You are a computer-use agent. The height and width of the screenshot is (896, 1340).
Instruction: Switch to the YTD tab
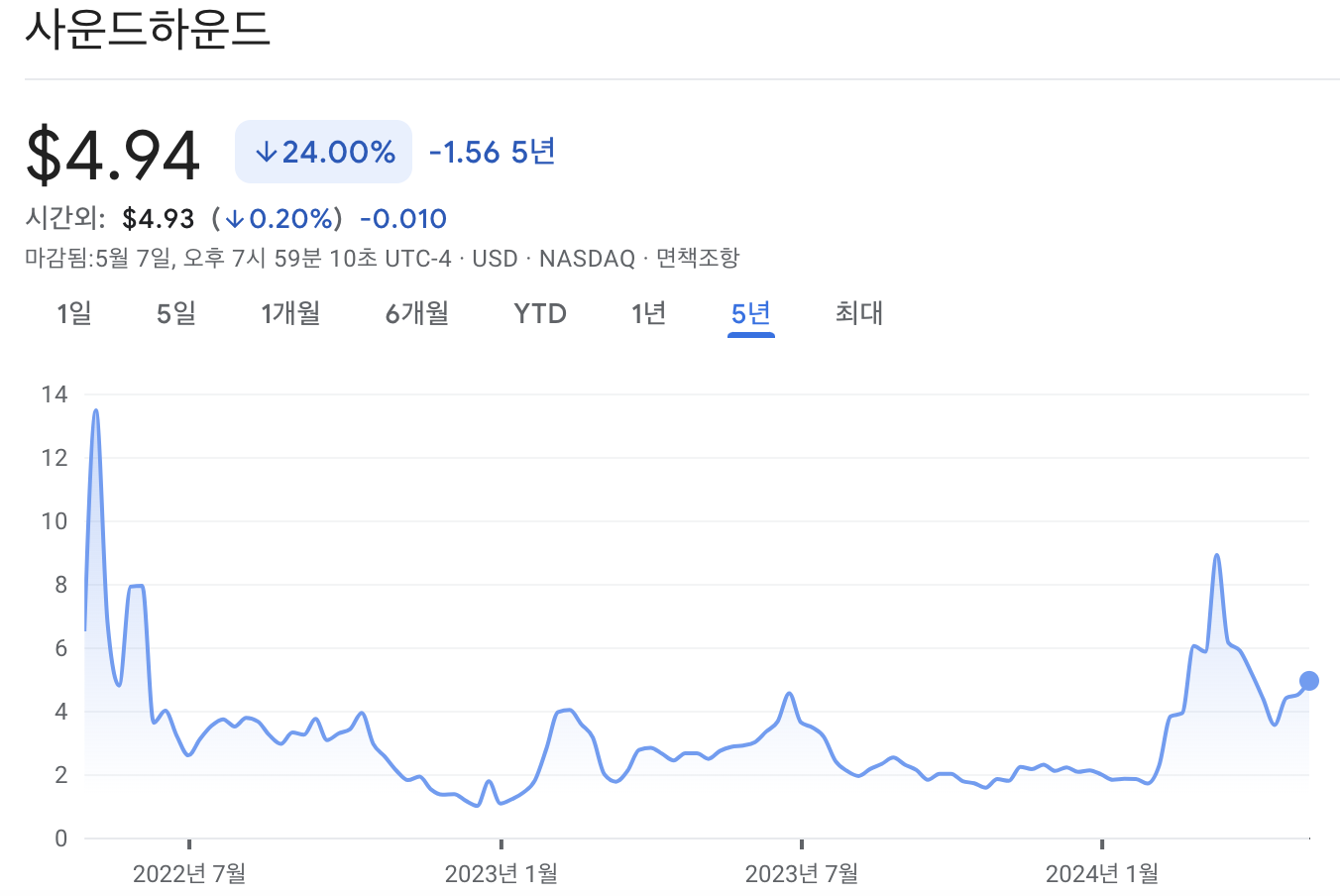(539, 313)
